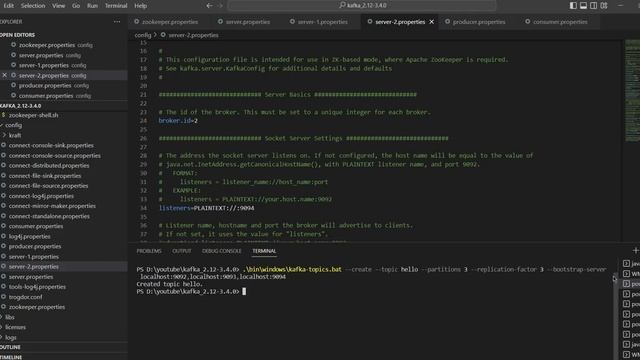This screenshot has width=640, height=360.
Task: Open the View menu
Action: click(58, 6)
